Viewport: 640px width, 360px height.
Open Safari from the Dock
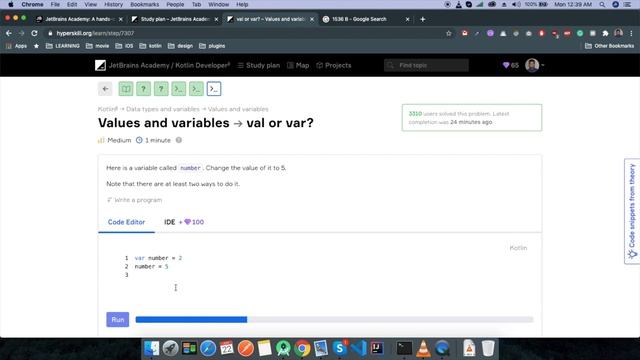pyautogui.click(x=208, y=349)
